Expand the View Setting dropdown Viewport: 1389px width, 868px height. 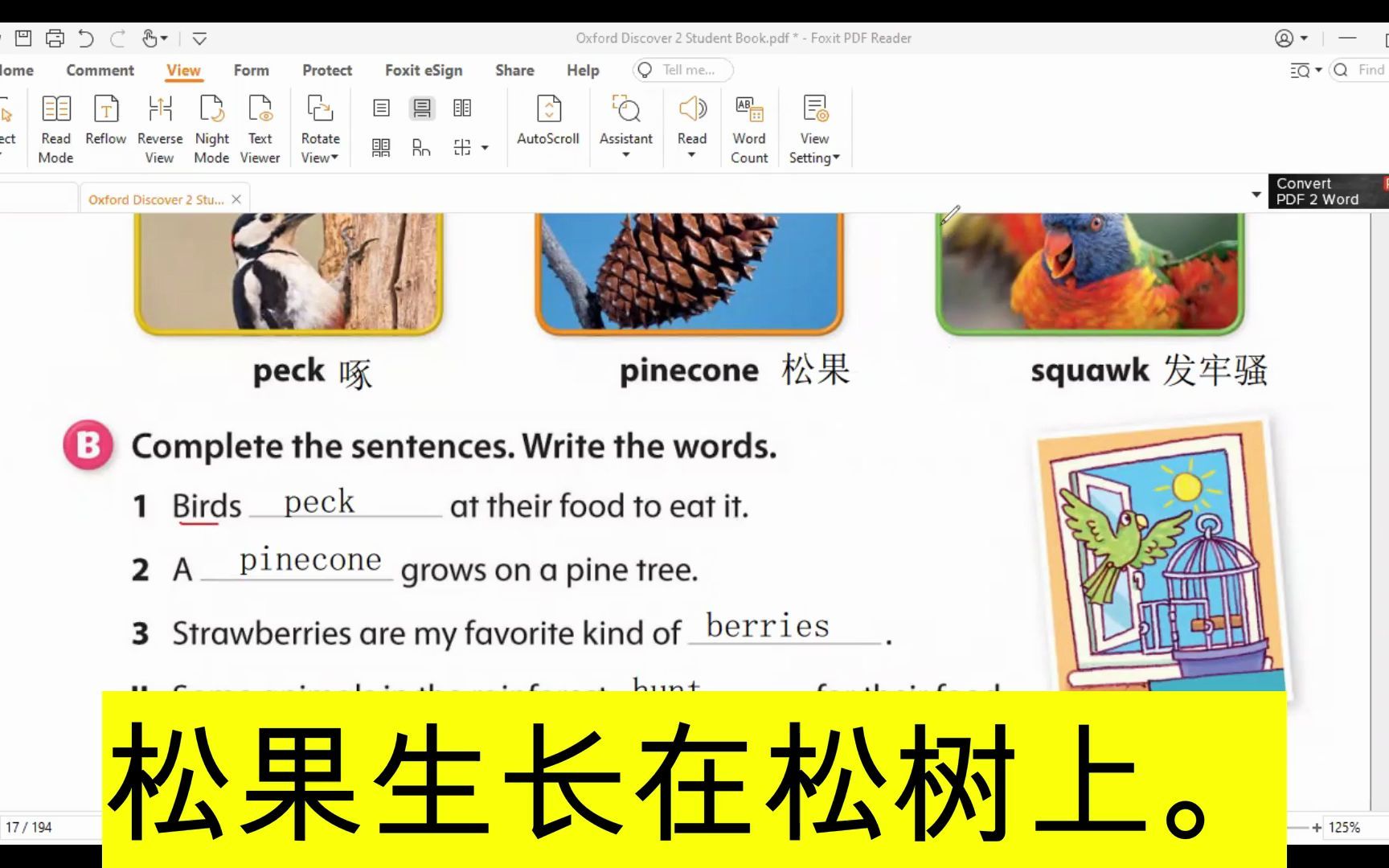(x=813, y=127)
